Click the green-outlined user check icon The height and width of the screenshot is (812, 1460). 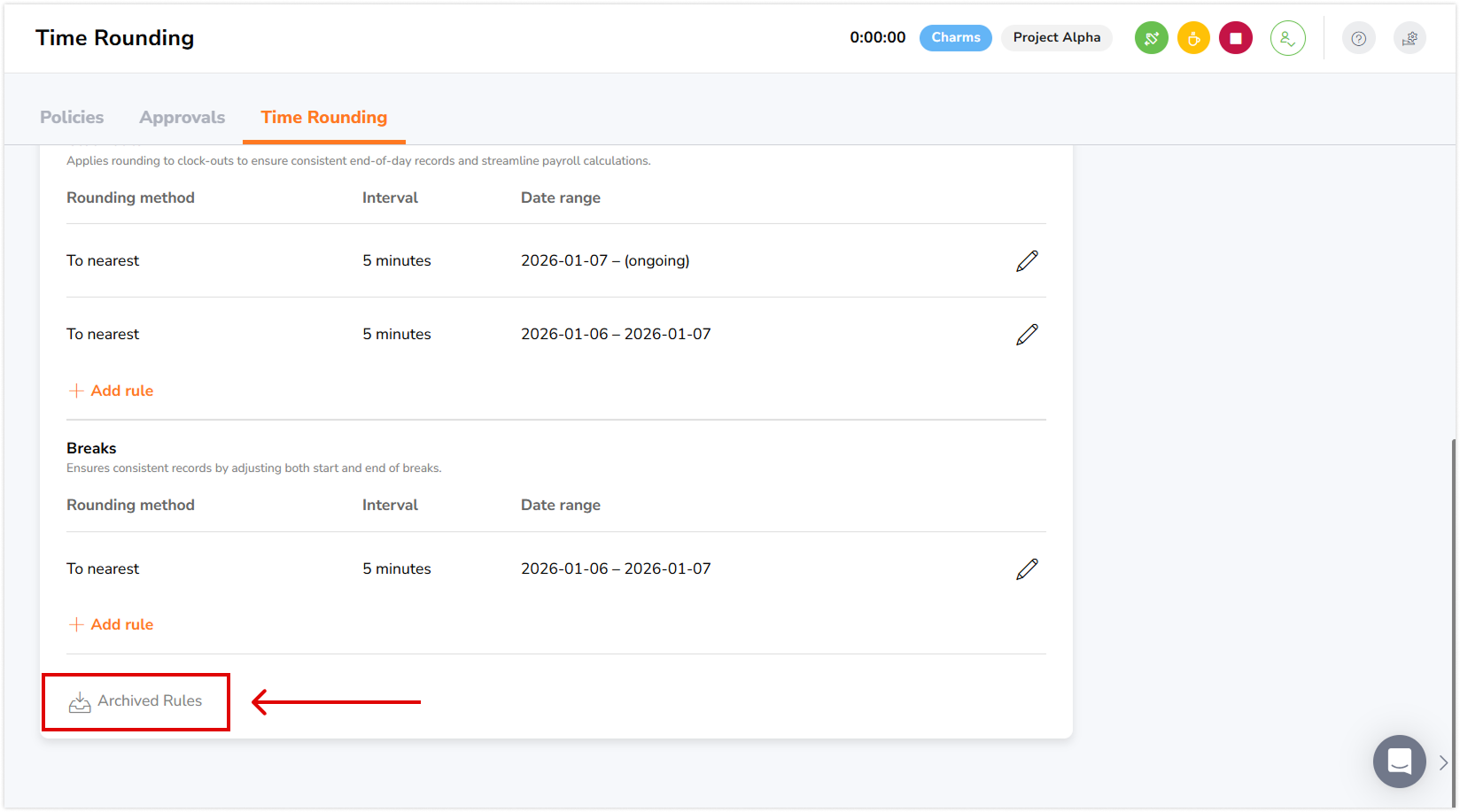1287,38
